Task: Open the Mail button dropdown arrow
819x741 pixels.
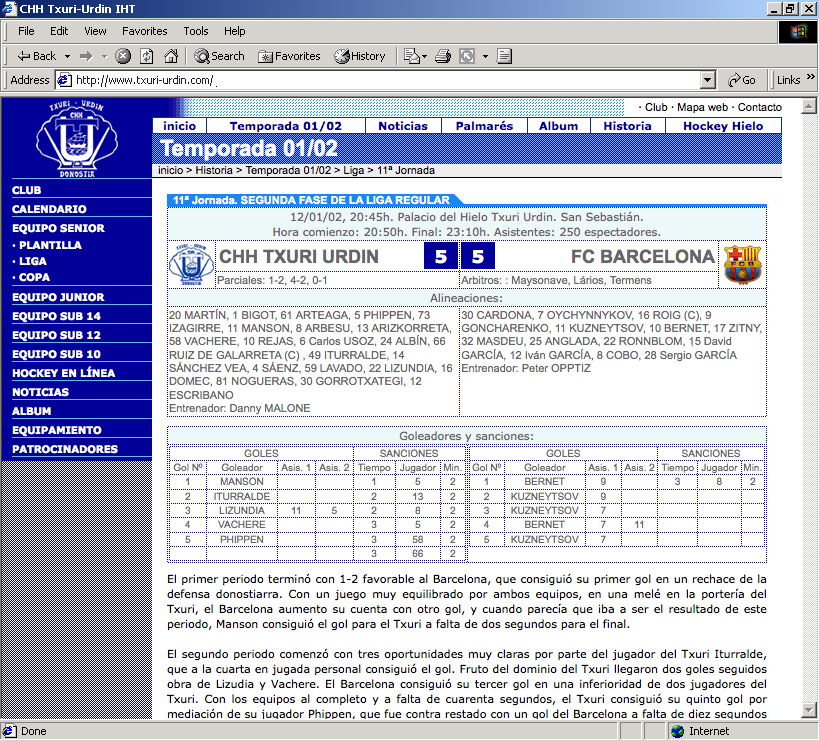Action: coord(424,56)
